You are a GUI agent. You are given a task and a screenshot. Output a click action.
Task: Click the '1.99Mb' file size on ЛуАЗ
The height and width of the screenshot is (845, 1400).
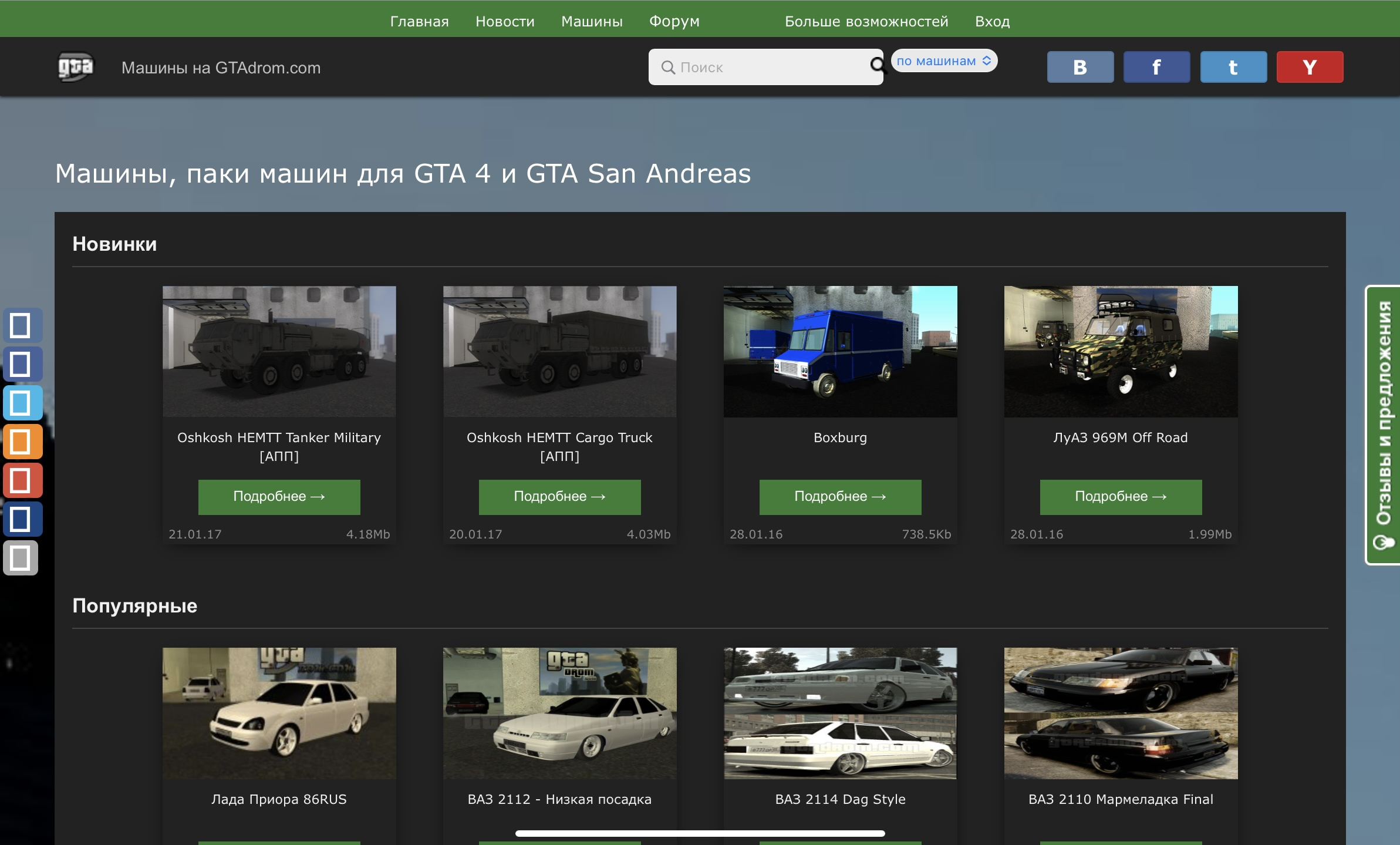point(1210,534)
